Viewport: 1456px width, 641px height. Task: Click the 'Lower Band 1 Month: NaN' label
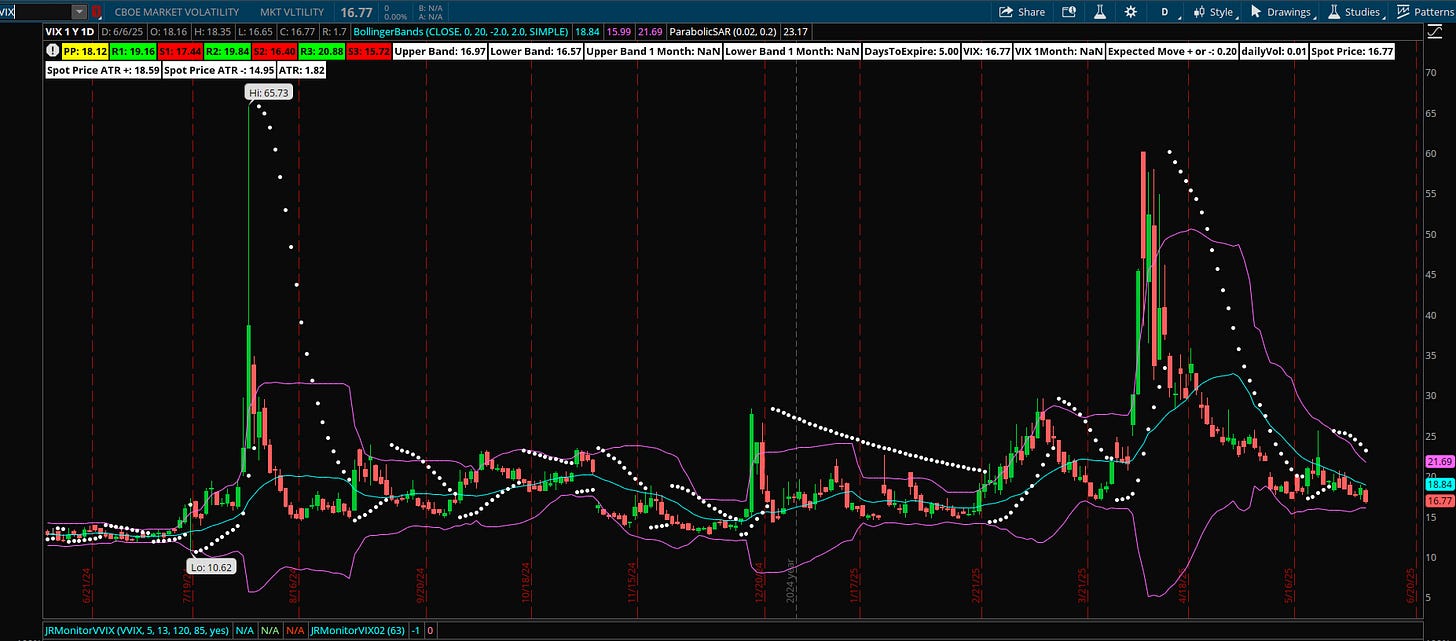click(x=792, y=51)
